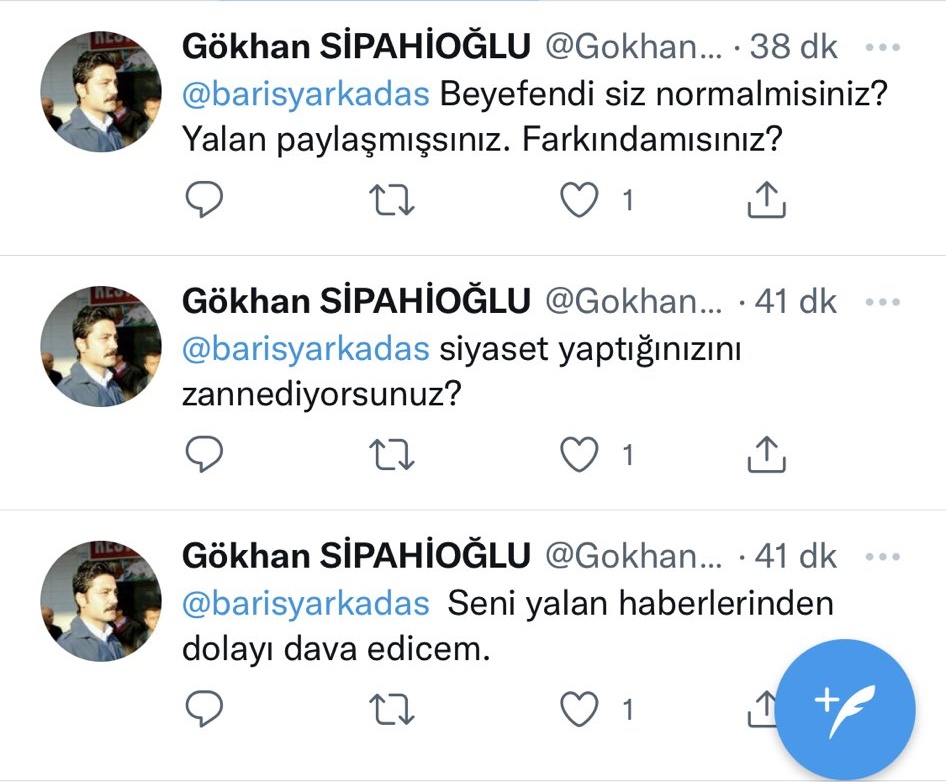Open @barisyarkadas mention in 'dava edicem' tweet
This screenshot has height=782, width=946.
tap(306, 604)
